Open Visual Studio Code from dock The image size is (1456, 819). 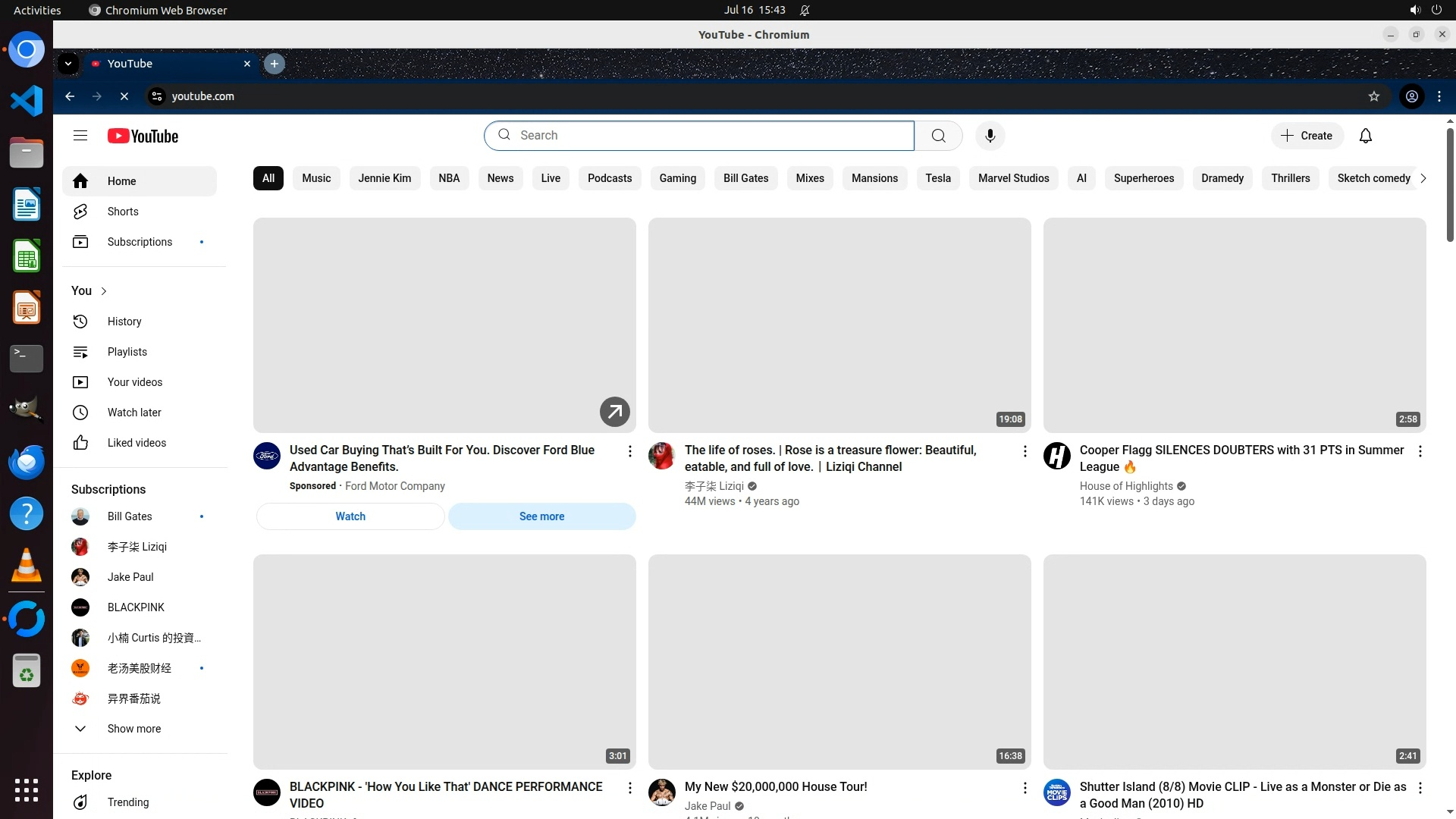27,101
